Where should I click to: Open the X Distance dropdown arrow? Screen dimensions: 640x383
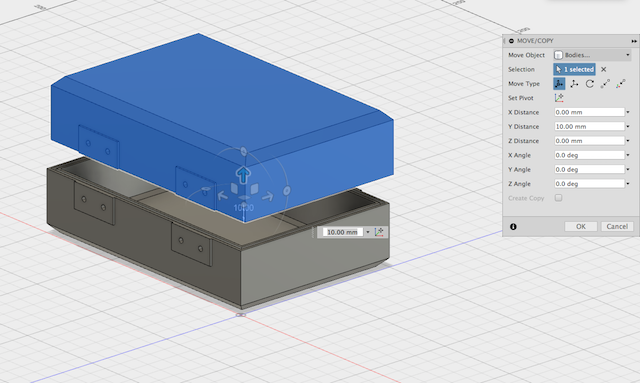[628, 112]
